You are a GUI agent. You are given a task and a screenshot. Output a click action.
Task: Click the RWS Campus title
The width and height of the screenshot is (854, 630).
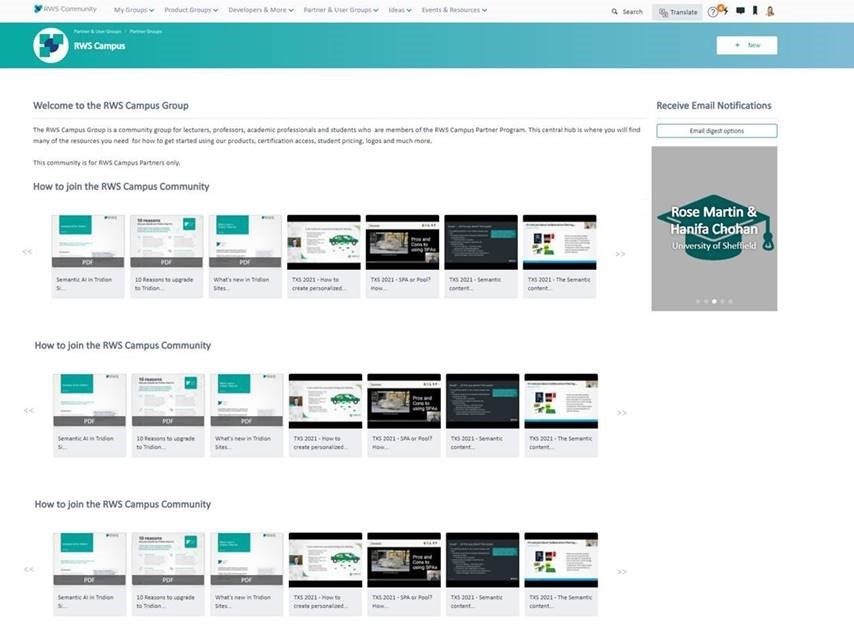[x=100, y=46]
